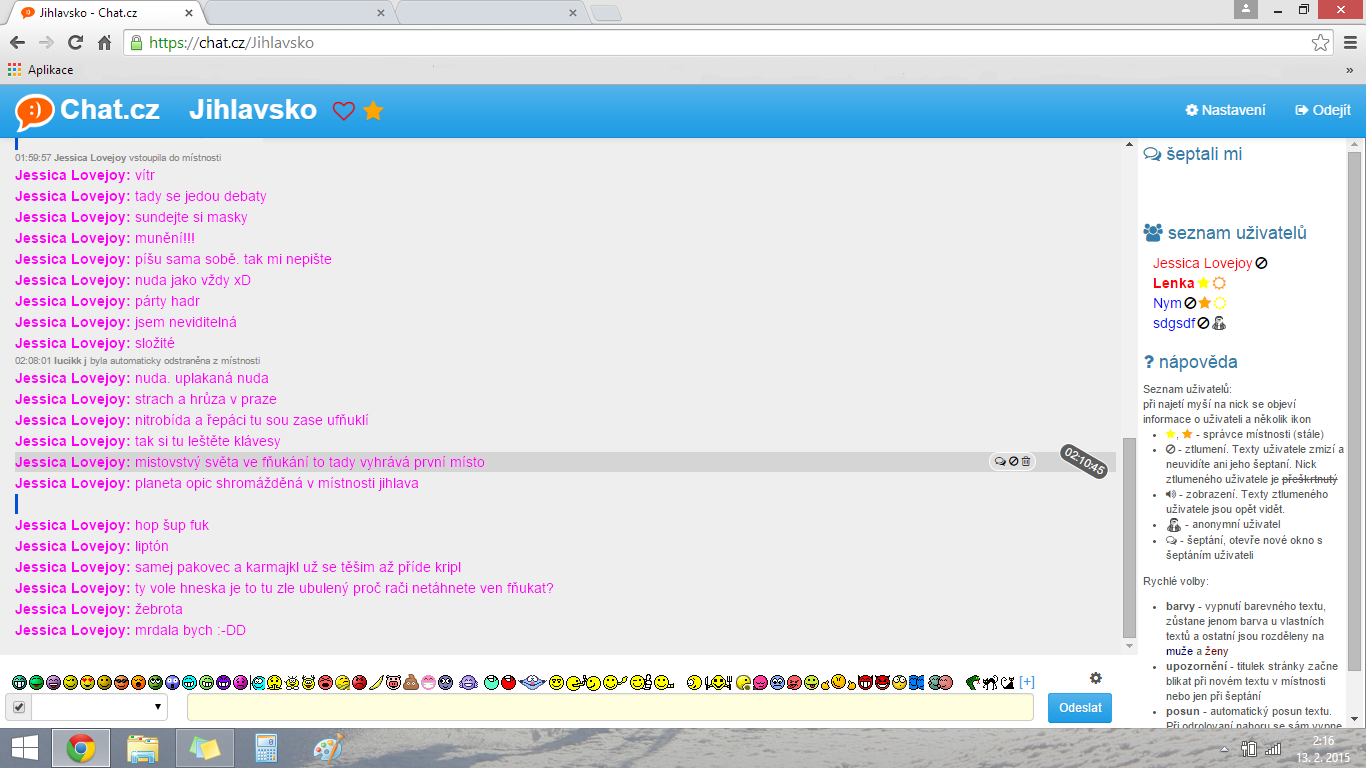
Task: Mute user Jessica Lovejoy in user list
Action: (x=1262, y=263)
